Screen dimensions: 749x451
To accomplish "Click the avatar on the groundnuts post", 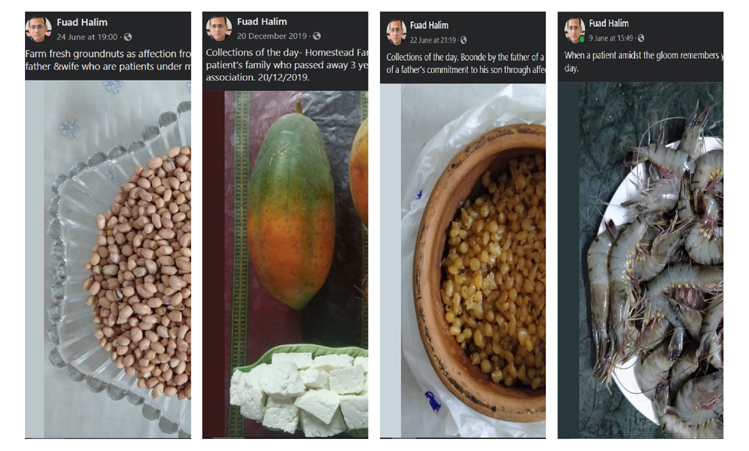I will click(38, 29).
